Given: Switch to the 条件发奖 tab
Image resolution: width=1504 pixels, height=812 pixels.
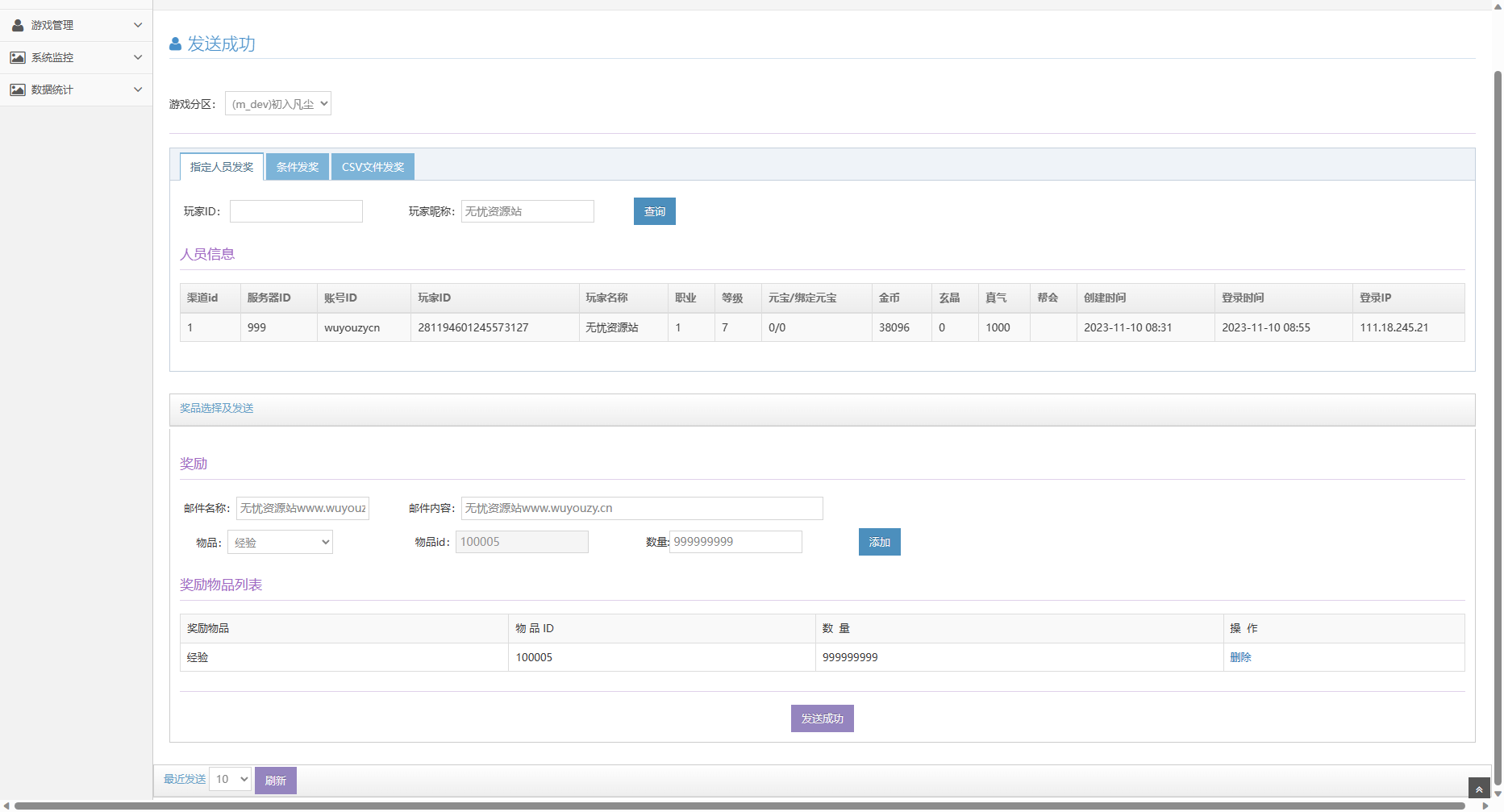Looking at the screenshot, I should point(298,167).
